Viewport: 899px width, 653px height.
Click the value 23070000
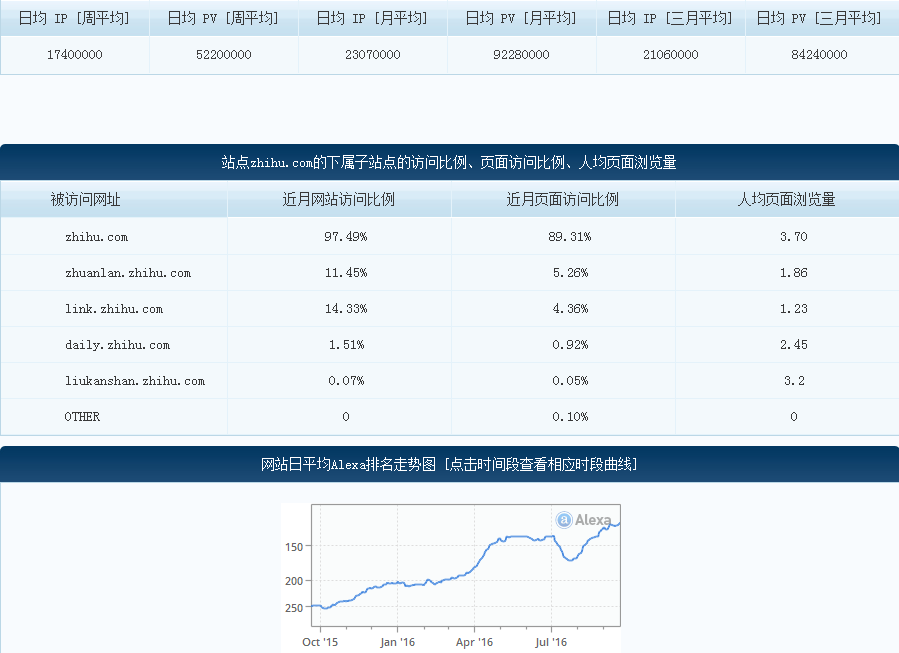tap(373, 54)
